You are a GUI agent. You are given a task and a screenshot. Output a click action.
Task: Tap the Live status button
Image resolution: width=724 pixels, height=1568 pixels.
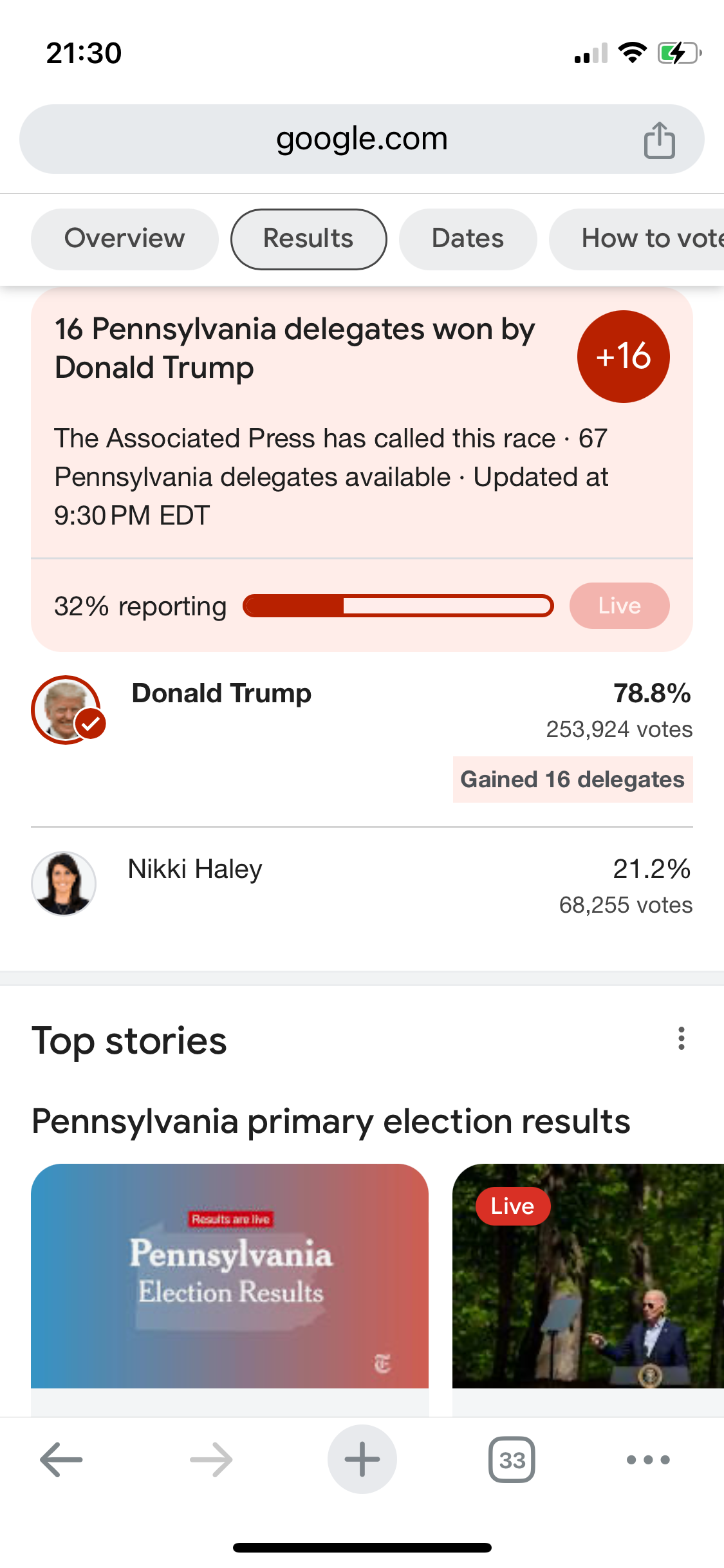point(619,606)
